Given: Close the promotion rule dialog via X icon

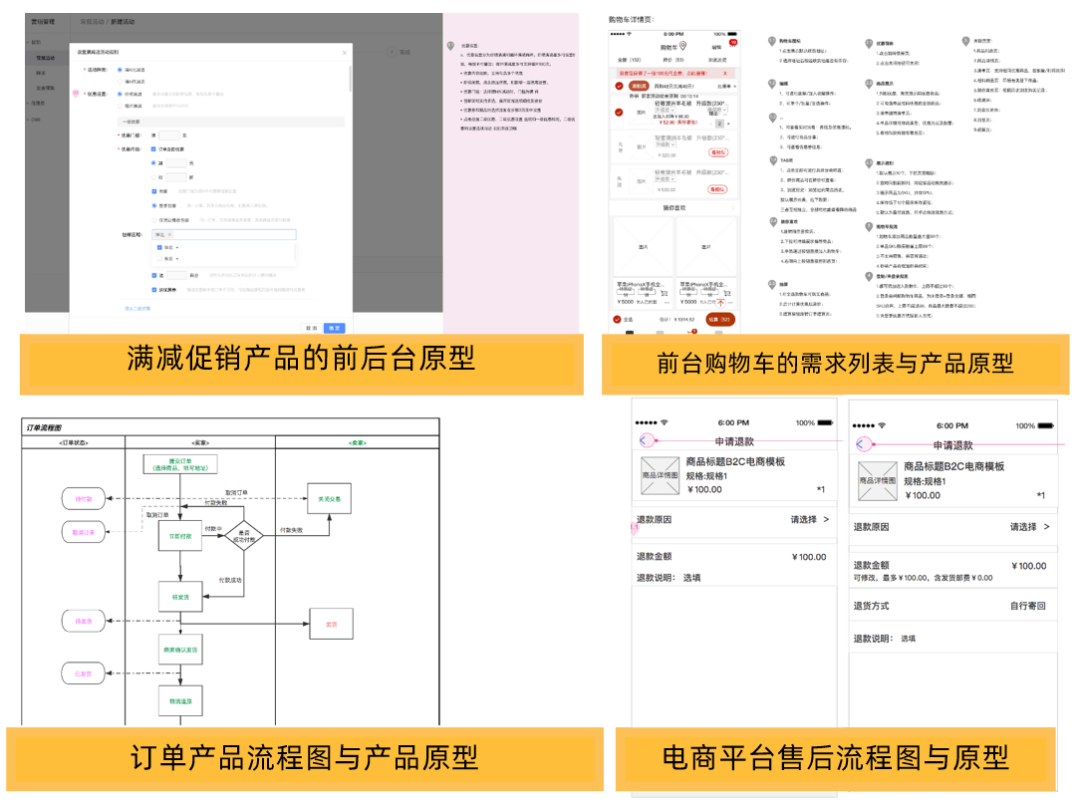Looking at the screenshot, I should pos(344,52).
